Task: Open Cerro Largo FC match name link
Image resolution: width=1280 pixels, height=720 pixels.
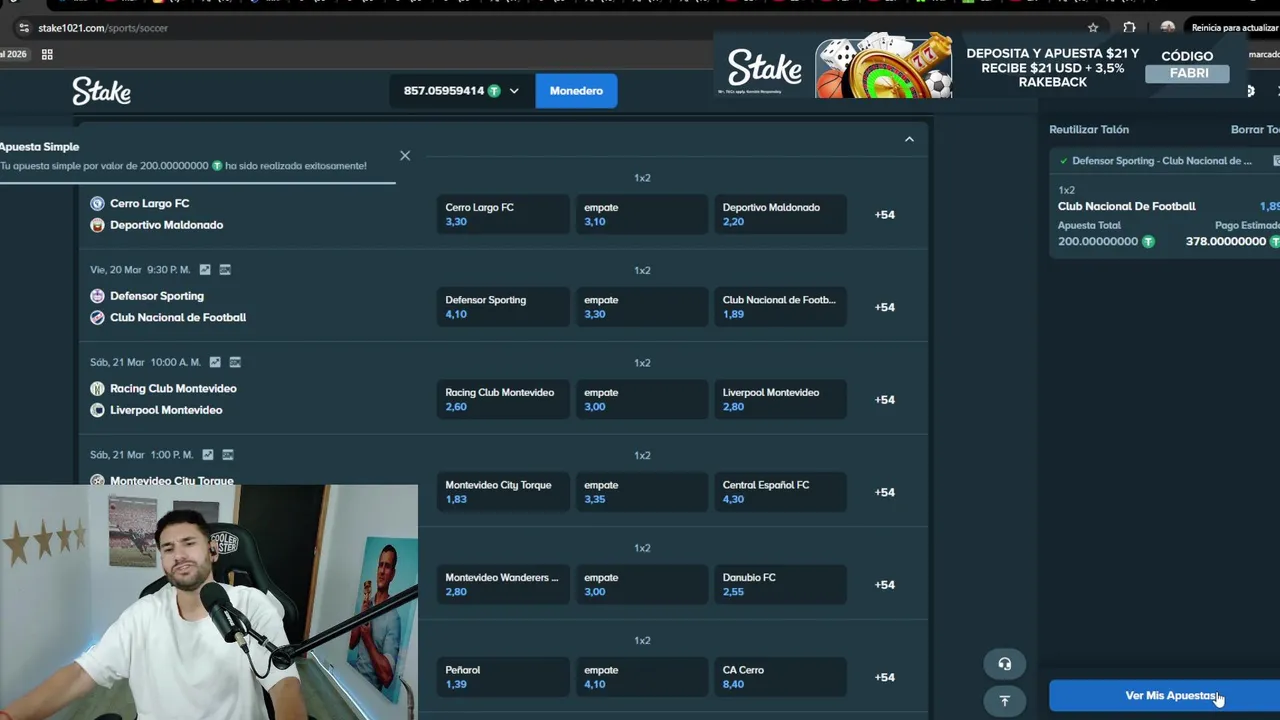Action: (x=150, y=203)
